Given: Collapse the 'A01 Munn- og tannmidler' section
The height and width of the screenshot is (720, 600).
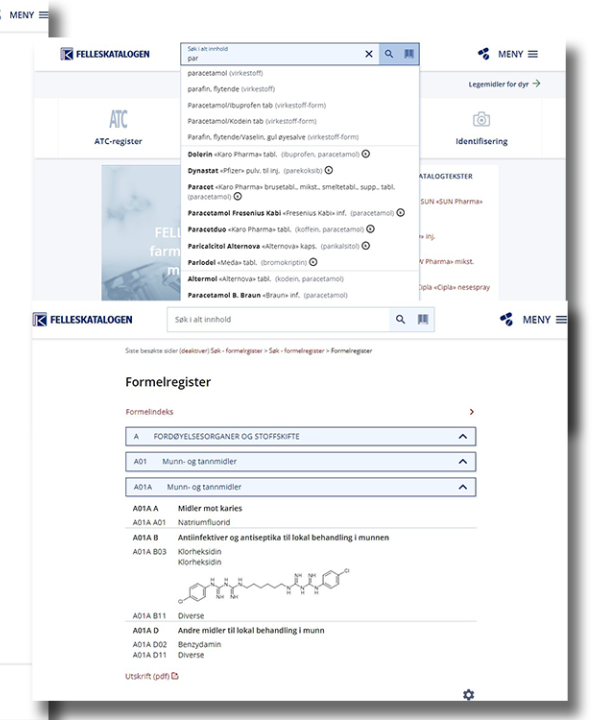Looking at the screenshot, I should coord(462,462).
